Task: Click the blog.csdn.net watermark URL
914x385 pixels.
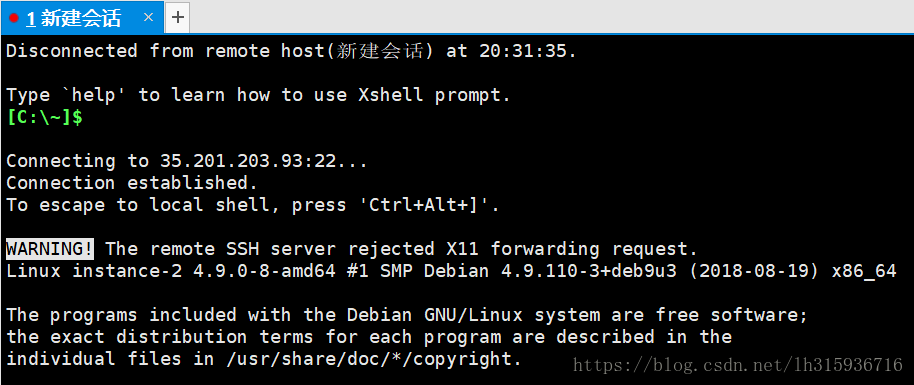Action: pos(738,365)
